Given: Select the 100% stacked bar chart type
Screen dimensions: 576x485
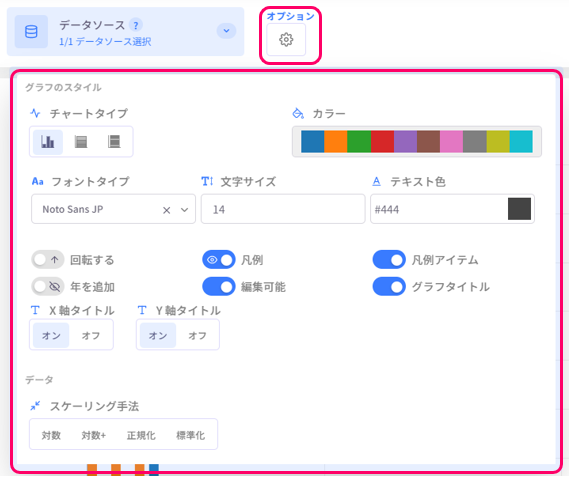Looking at the screenshot, I should [x=114, y=142].
